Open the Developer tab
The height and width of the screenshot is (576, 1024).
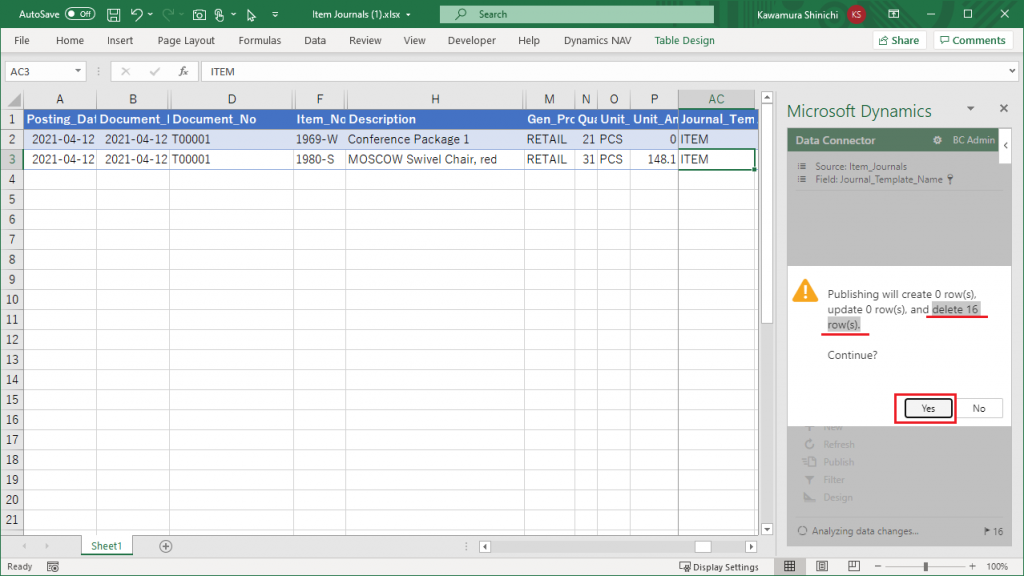point(472,40)
